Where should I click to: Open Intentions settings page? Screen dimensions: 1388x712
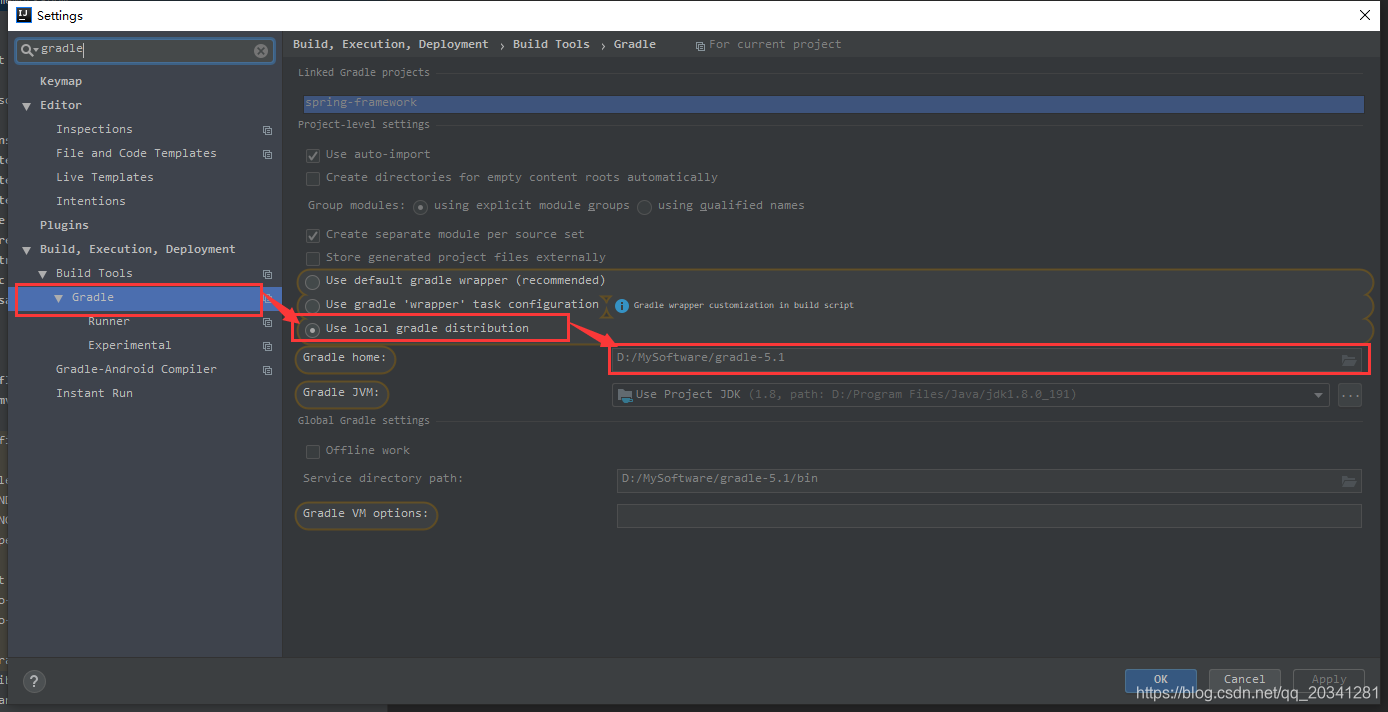click(91, 201)
